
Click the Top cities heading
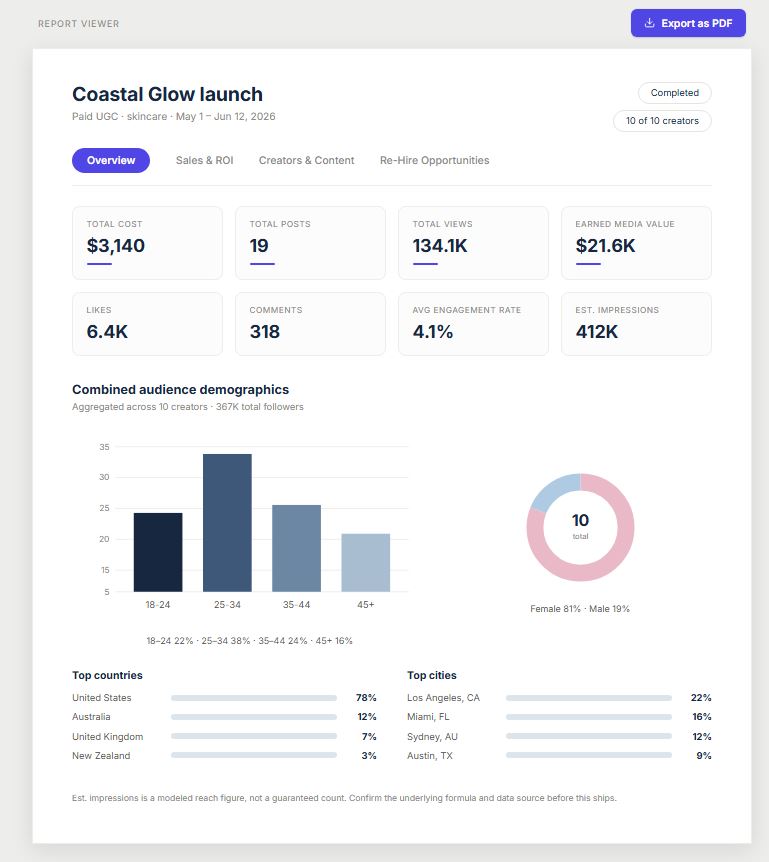coord(431,675)
